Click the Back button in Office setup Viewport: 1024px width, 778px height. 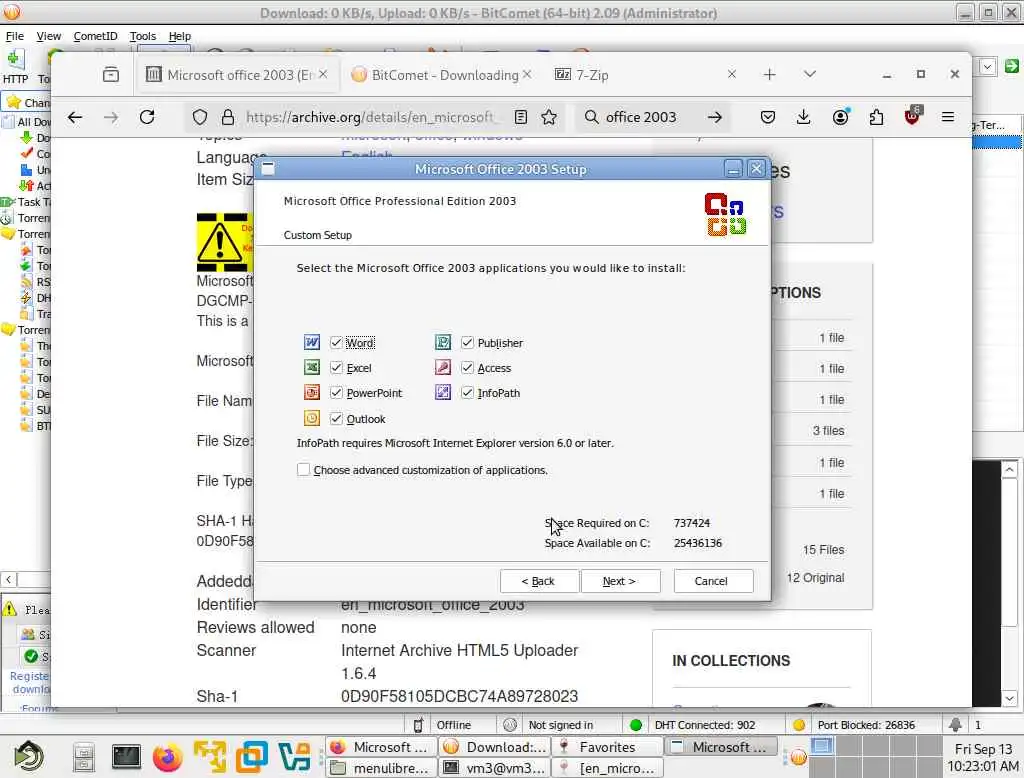coord(538,581)
